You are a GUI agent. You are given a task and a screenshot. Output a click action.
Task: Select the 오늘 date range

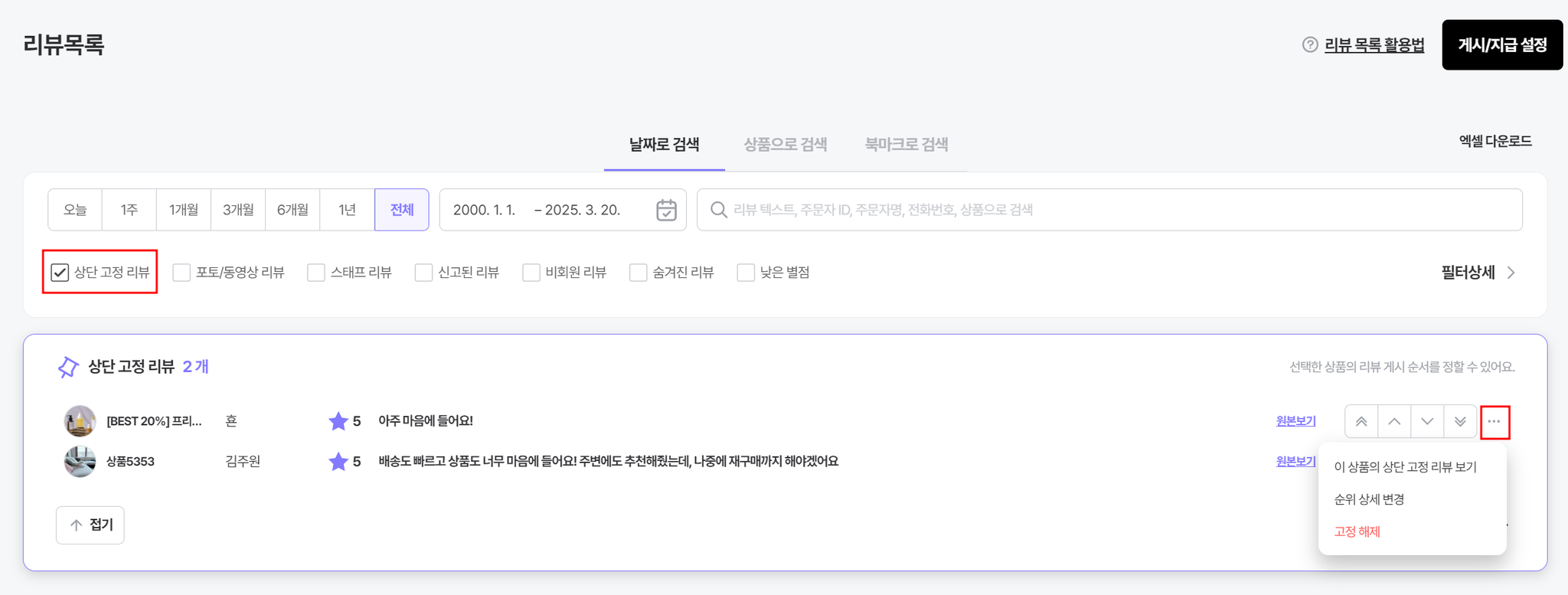pos(75,210)
